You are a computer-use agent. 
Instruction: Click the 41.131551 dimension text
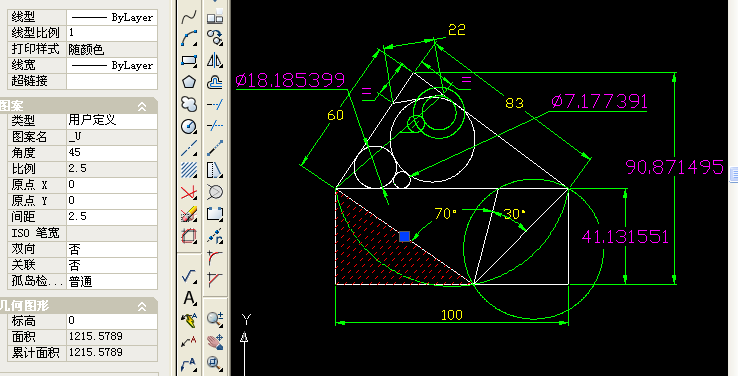625,237
